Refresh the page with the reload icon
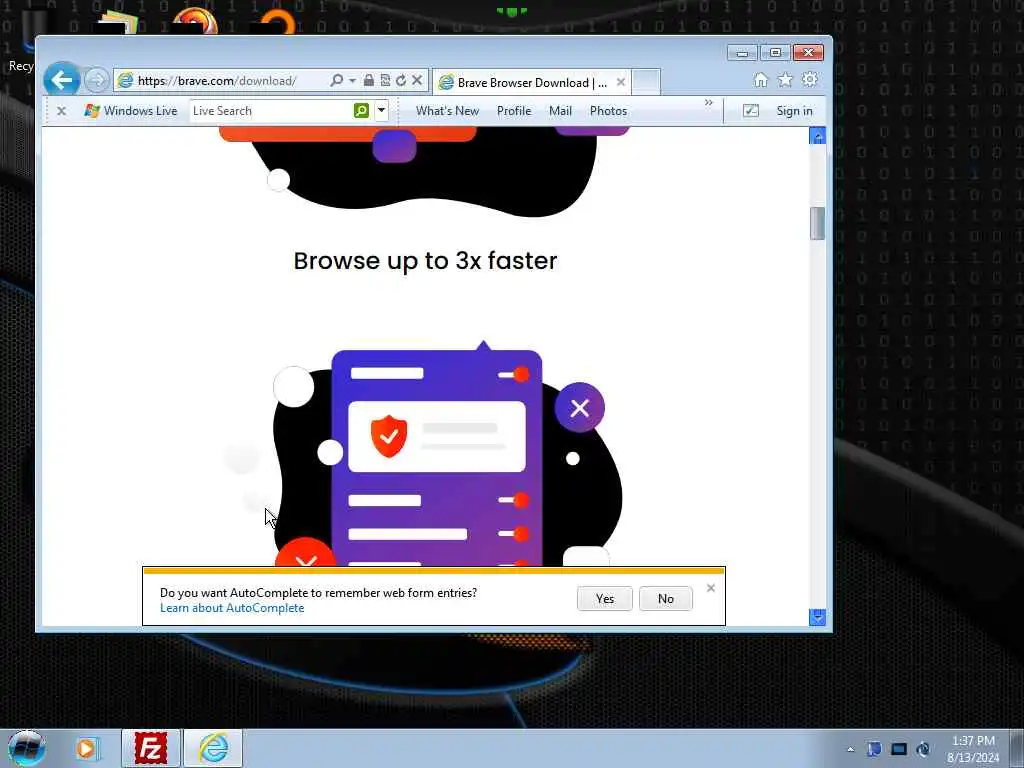1024x768 pixels. [401, 80]
